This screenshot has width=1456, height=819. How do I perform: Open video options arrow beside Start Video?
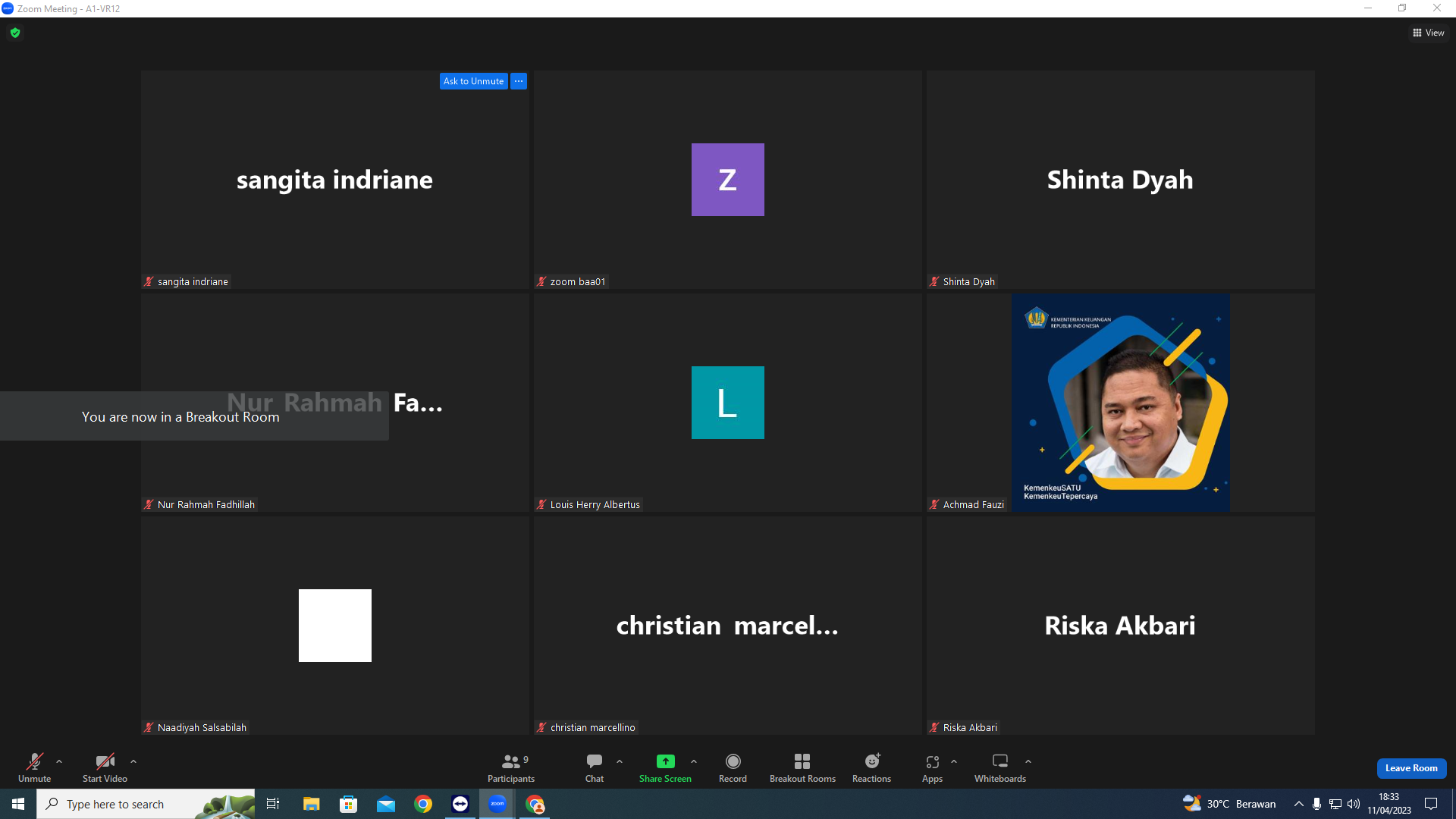point(133,761)
